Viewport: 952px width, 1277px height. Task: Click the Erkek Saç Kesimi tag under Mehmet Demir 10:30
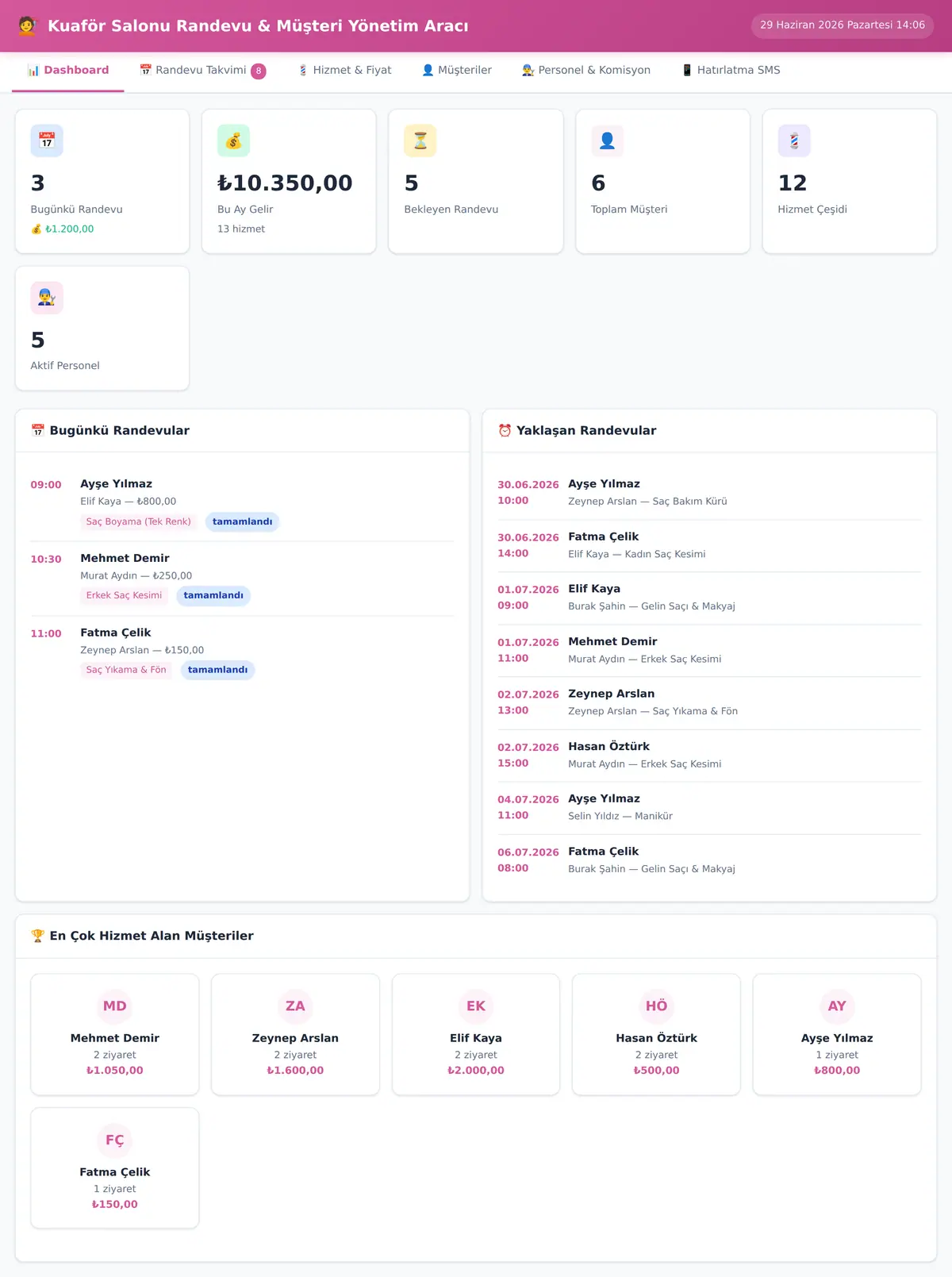[x=124, y=595]
